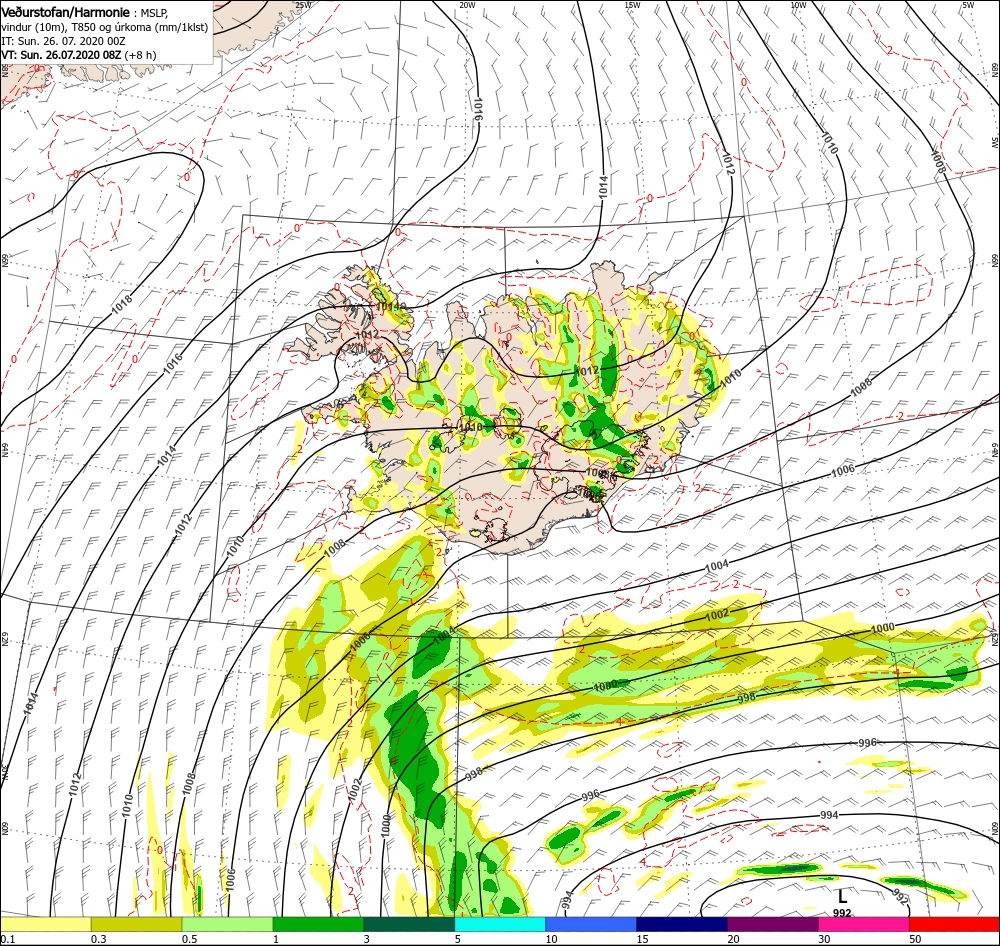Click the legend value '20'

point(733,939)
